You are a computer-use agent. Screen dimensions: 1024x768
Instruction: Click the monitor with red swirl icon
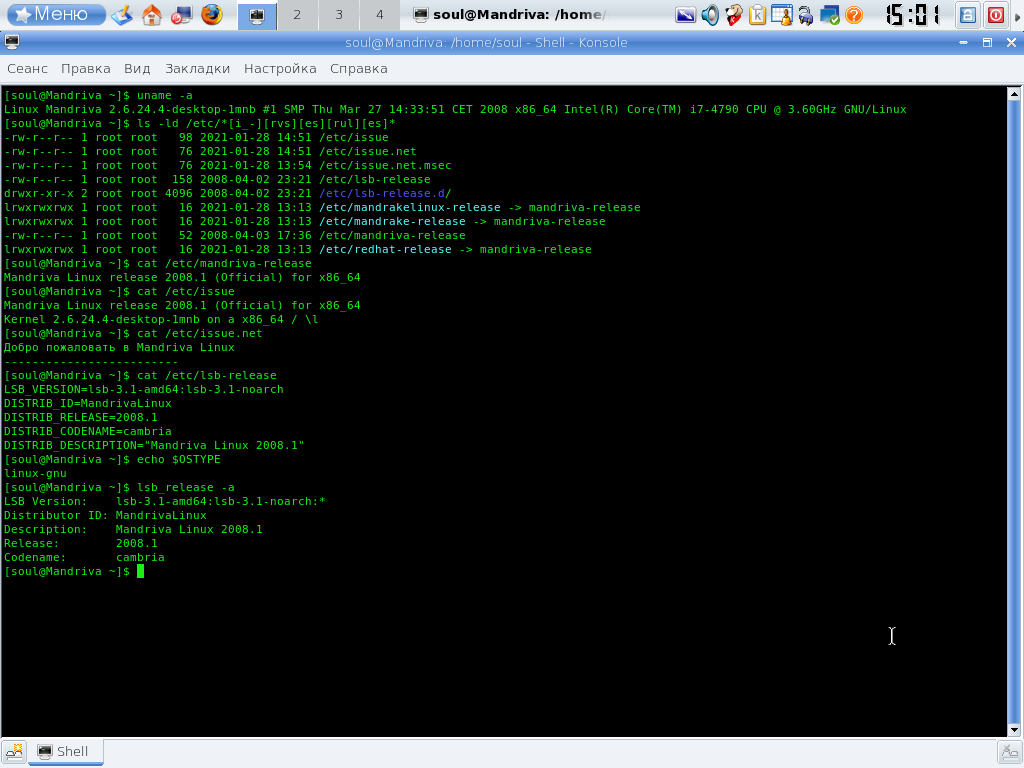point(182,14)
